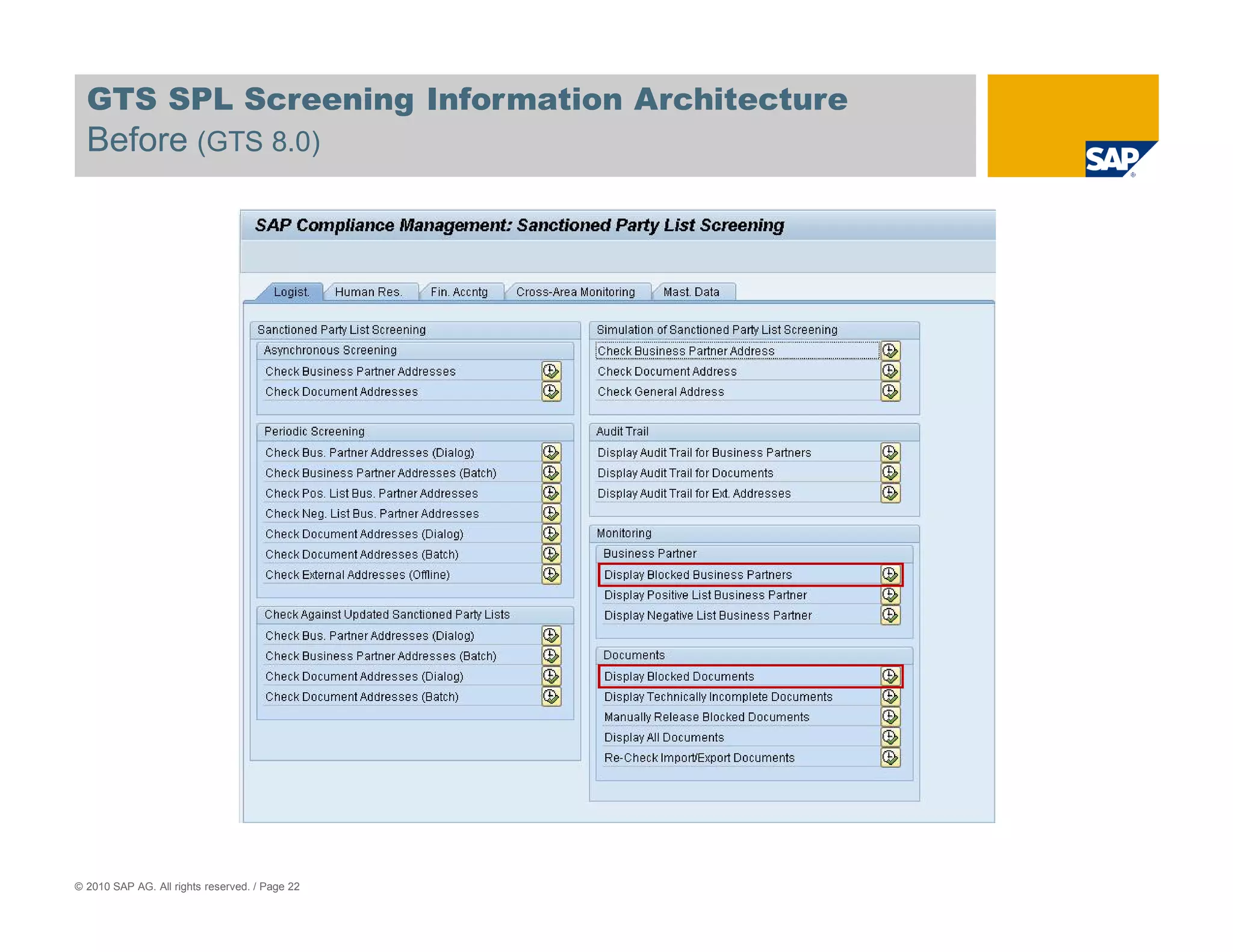The image size is (1233, 952).
Task: Execute icon for Display Technically Incomplete Documents
Action: coord(890,697)
